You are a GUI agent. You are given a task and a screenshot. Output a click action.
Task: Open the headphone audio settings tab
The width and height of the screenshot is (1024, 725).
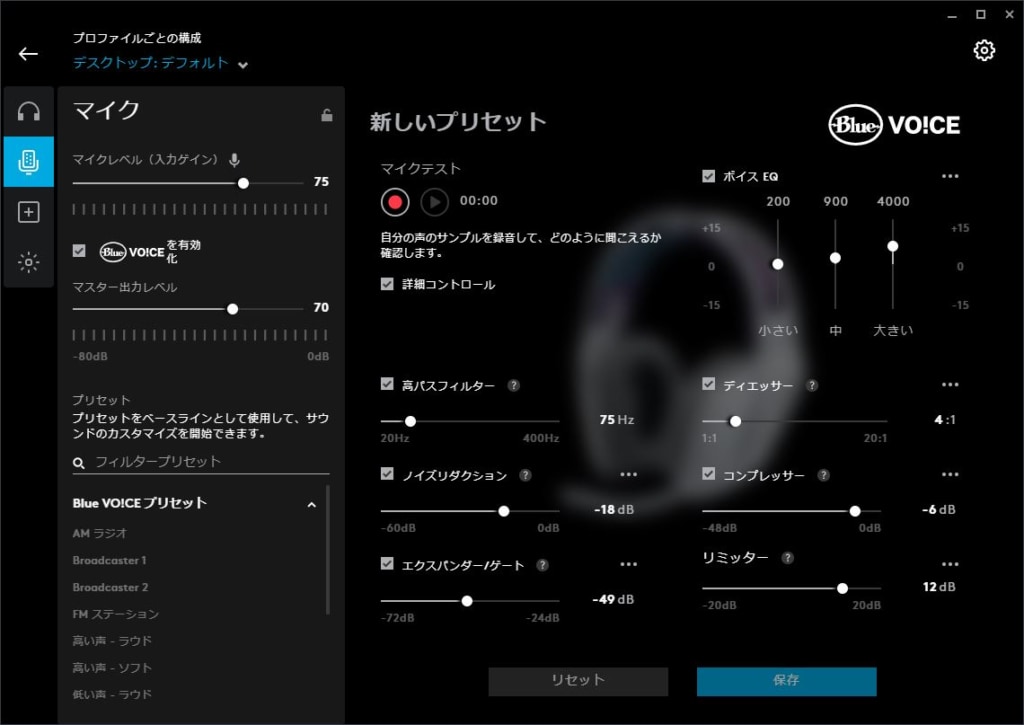[x=29, y=112]
